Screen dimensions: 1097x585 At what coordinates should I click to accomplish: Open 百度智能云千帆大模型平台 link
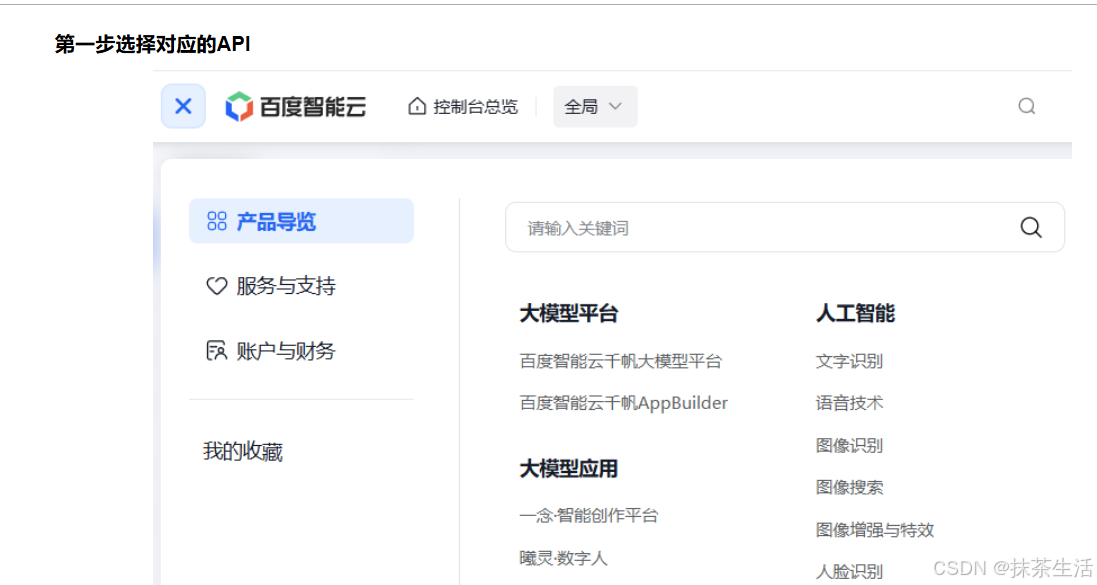[621, 361]
